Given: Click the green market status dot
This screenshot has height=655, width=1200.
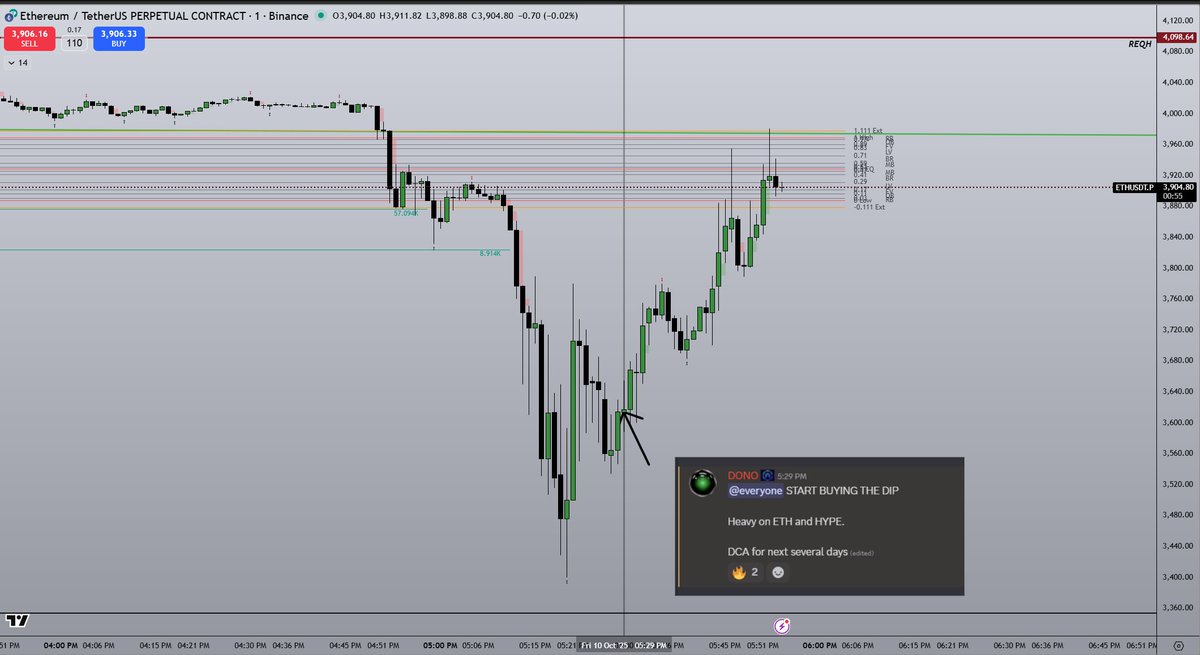Looking at the screenshot, I should point(319,16).
